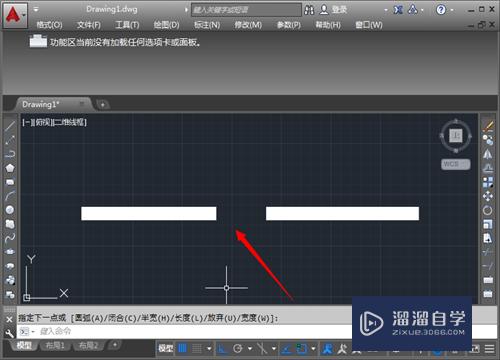Select the Revision Cloud tool
Screen dimensions: 500x360
(10, 224)
